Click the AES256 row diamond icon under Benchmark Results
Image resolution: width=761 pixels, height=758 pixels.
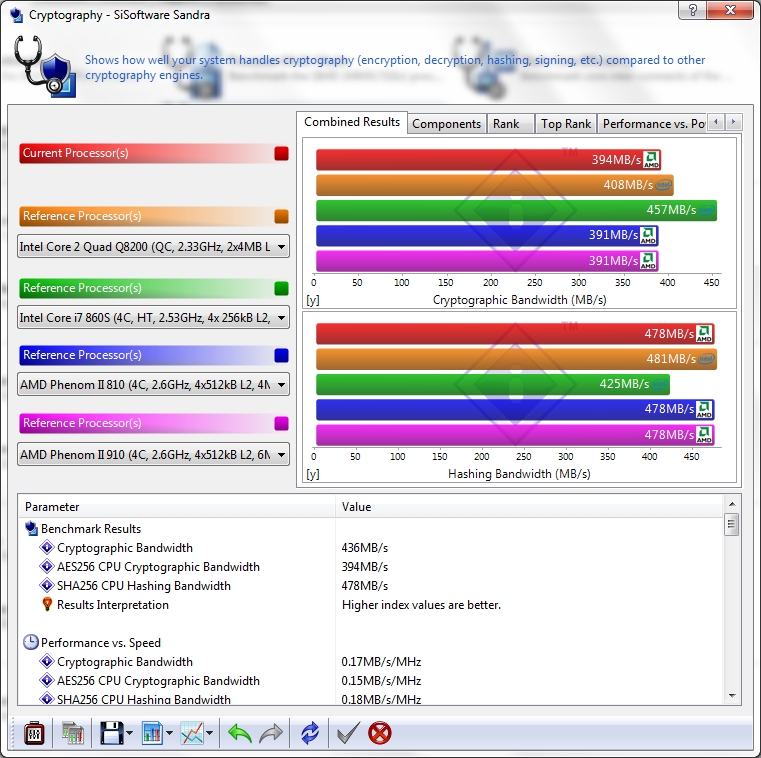click(x=47, y=566)
